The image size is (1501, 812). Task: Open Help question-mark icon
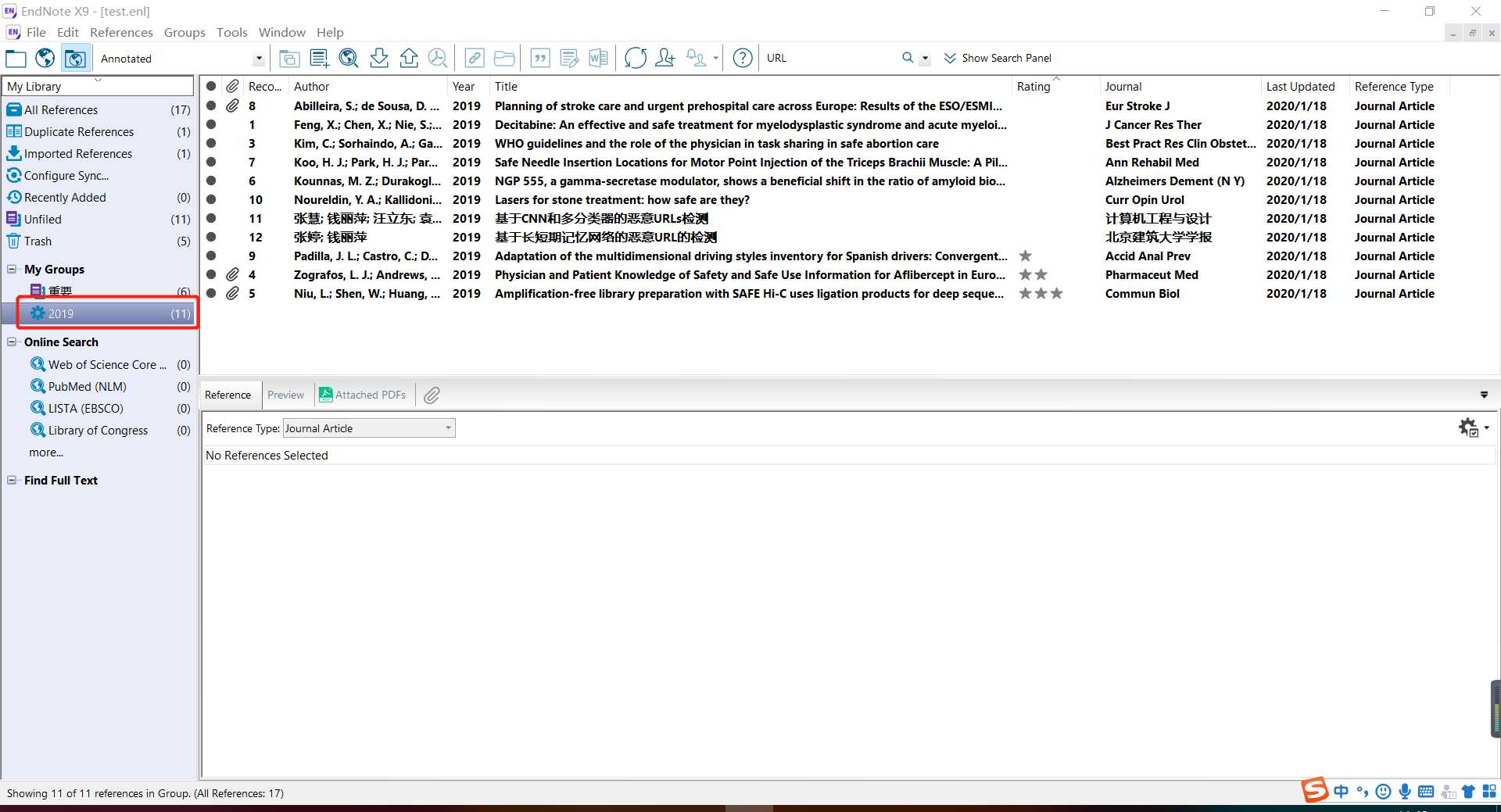click(x=743, y=58)
